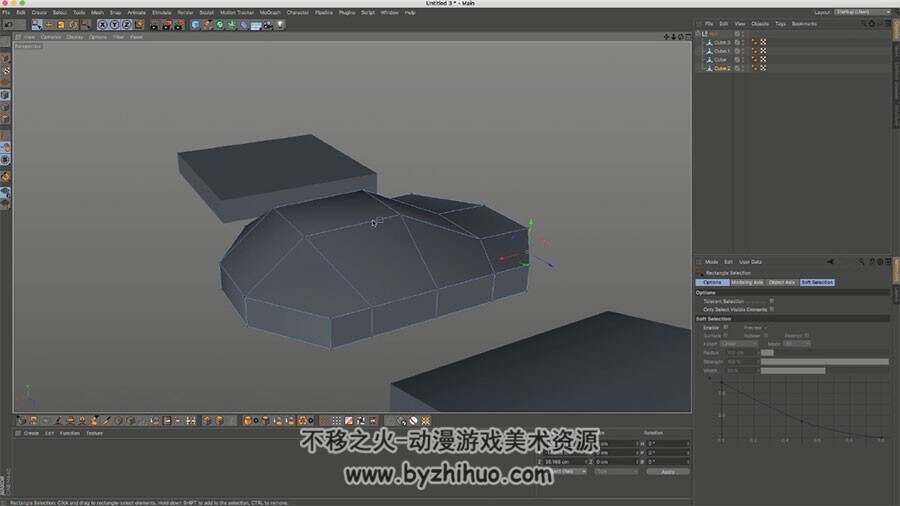Toggle visibility dots of Cube.3
Image resolution: width=900 pixels, height=506 pixels.
click(x=743, y=42)
